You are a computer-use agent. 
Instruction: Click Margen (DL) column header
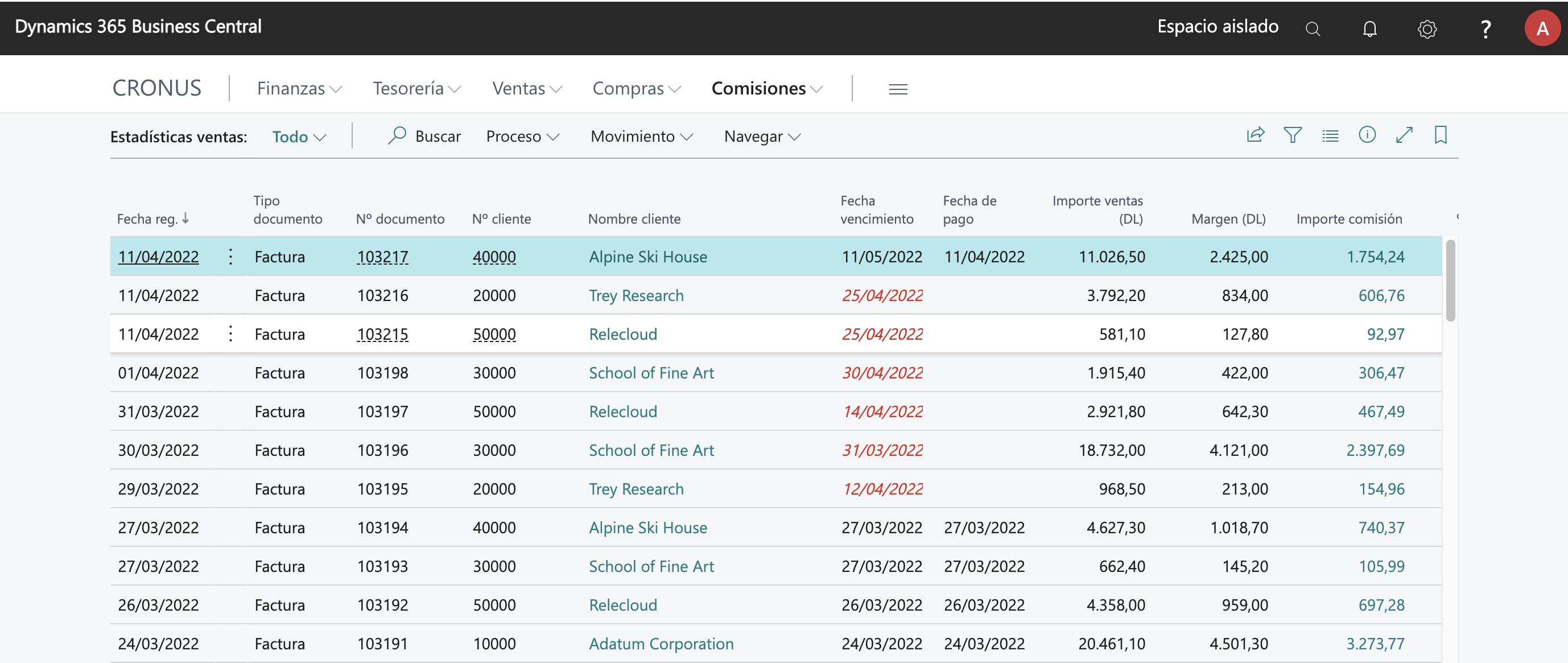[1228, 219]
